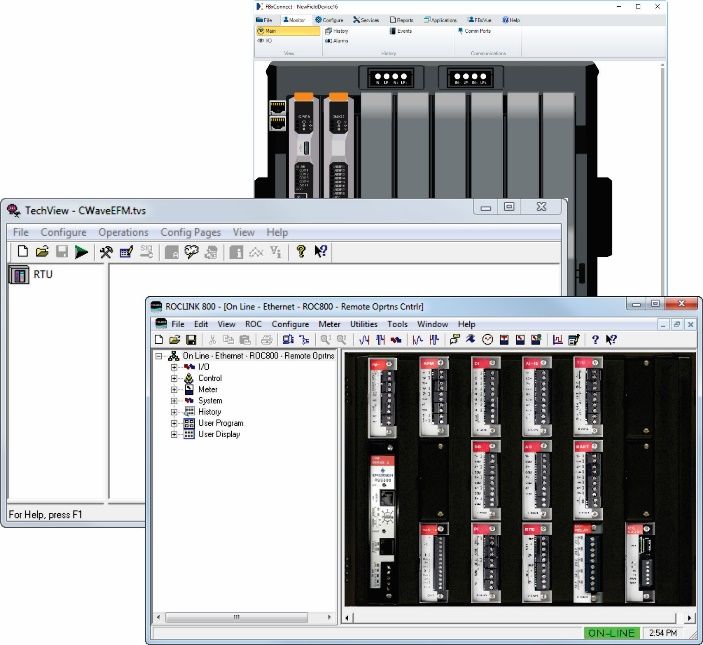Click the 2:54 PM status bar clock
Viewport: 703px width, 645px height.
[x=663, y=633]
